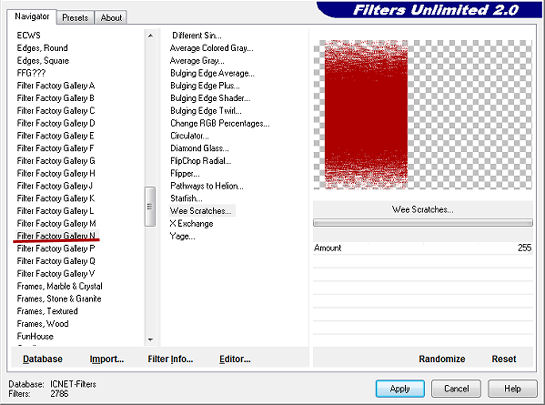Click Import... to add filters
The height and width of the screenshot is (405, 545).
coord(107,359)
